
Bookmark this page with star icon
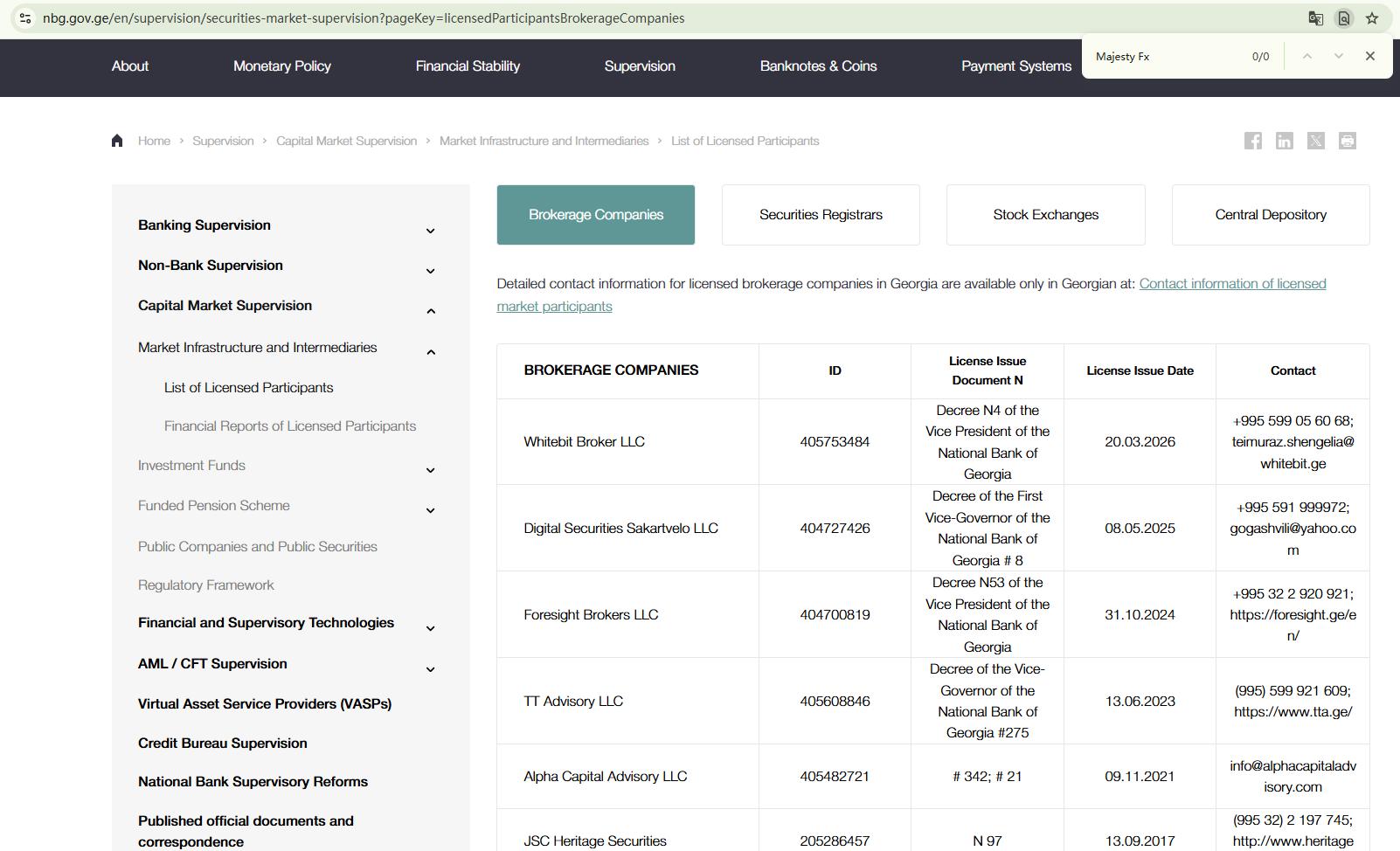point(1372,18)
